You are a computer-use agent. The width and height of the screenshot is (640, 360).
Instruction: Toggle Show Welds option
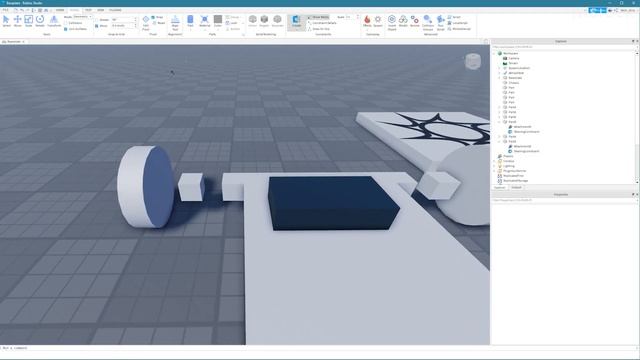tap(318, 17)
